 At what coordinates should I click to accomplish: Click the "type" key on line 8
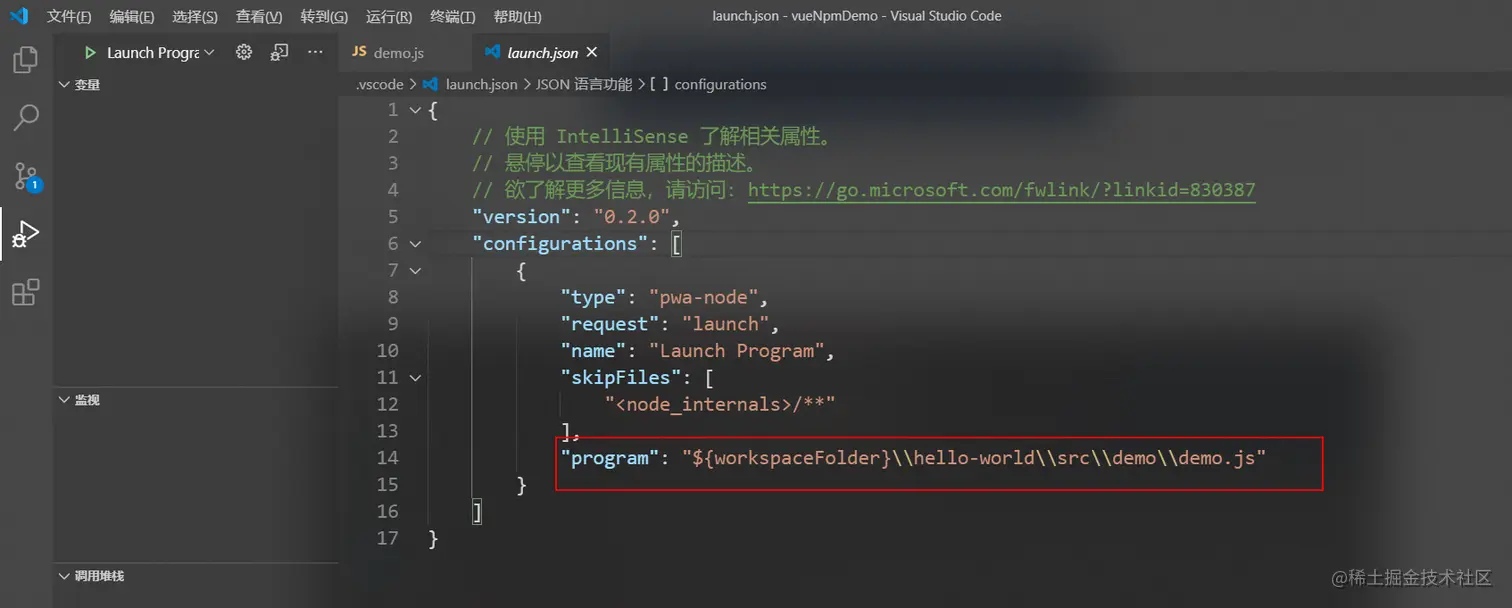(x=594, y=297)
